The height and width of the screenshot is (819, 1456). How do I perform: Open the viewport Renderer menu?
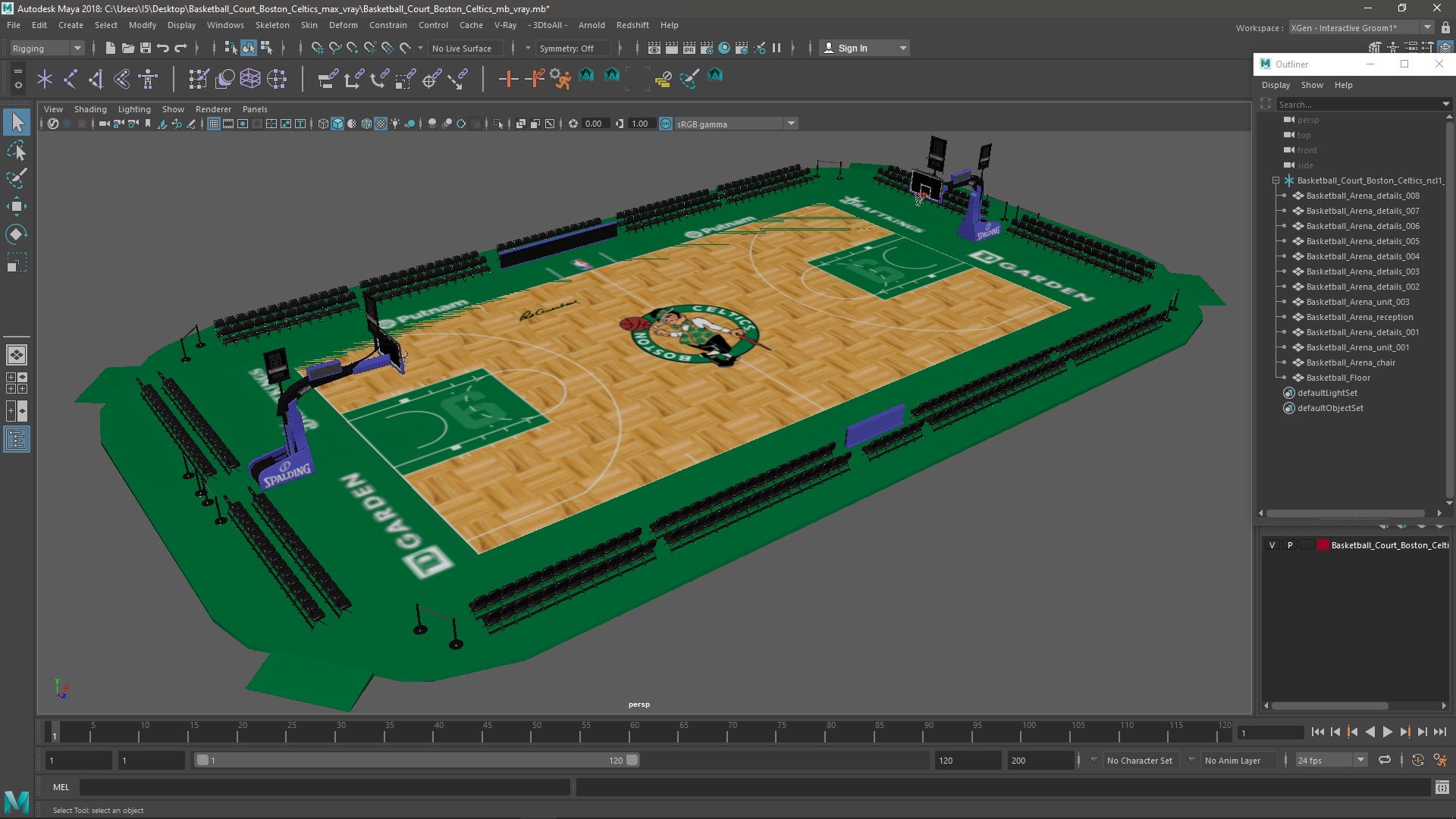pyautogui.click(x=213, y=109)
